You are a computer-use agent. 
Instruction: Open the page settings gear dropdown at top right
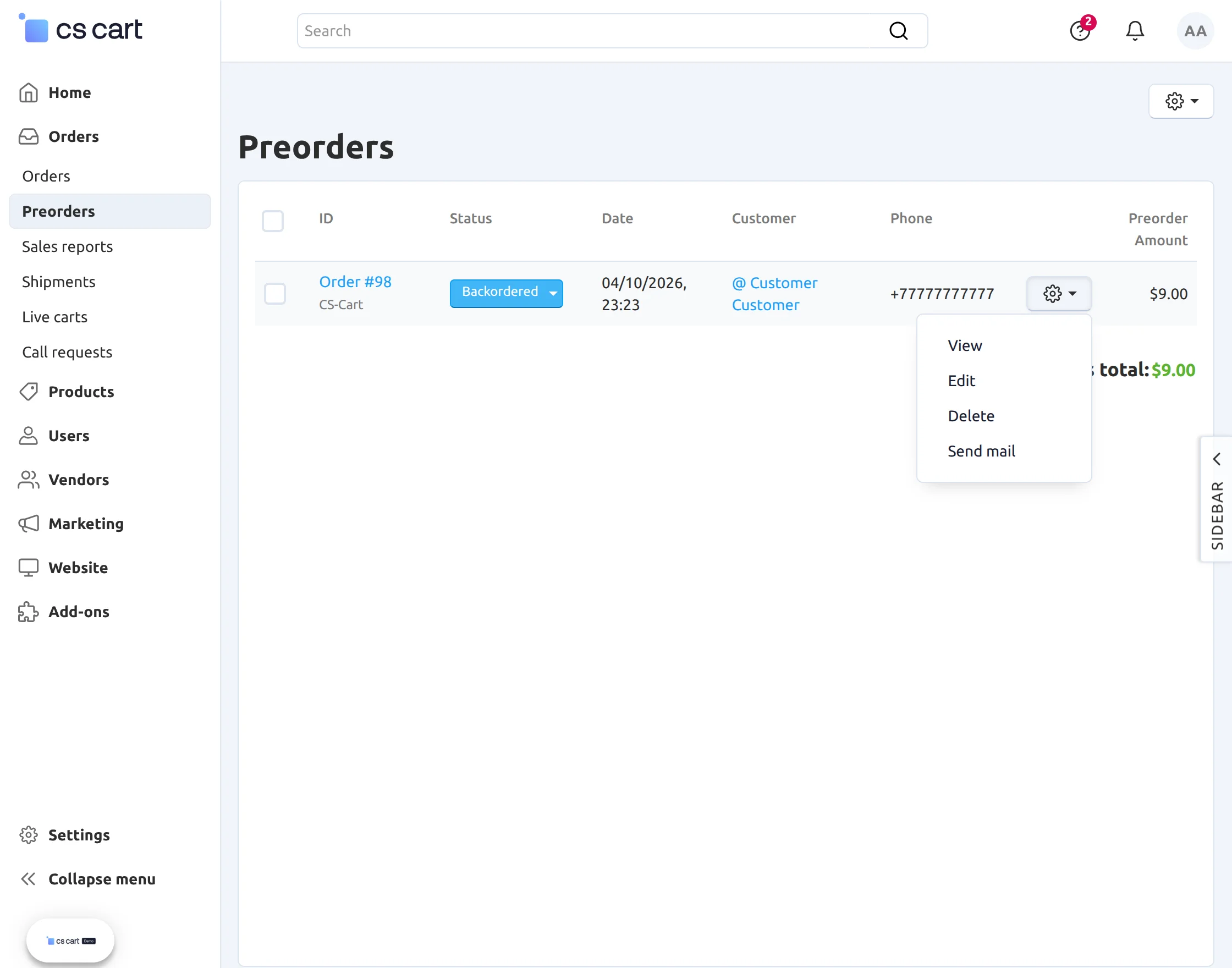[x=1181, y=101]
